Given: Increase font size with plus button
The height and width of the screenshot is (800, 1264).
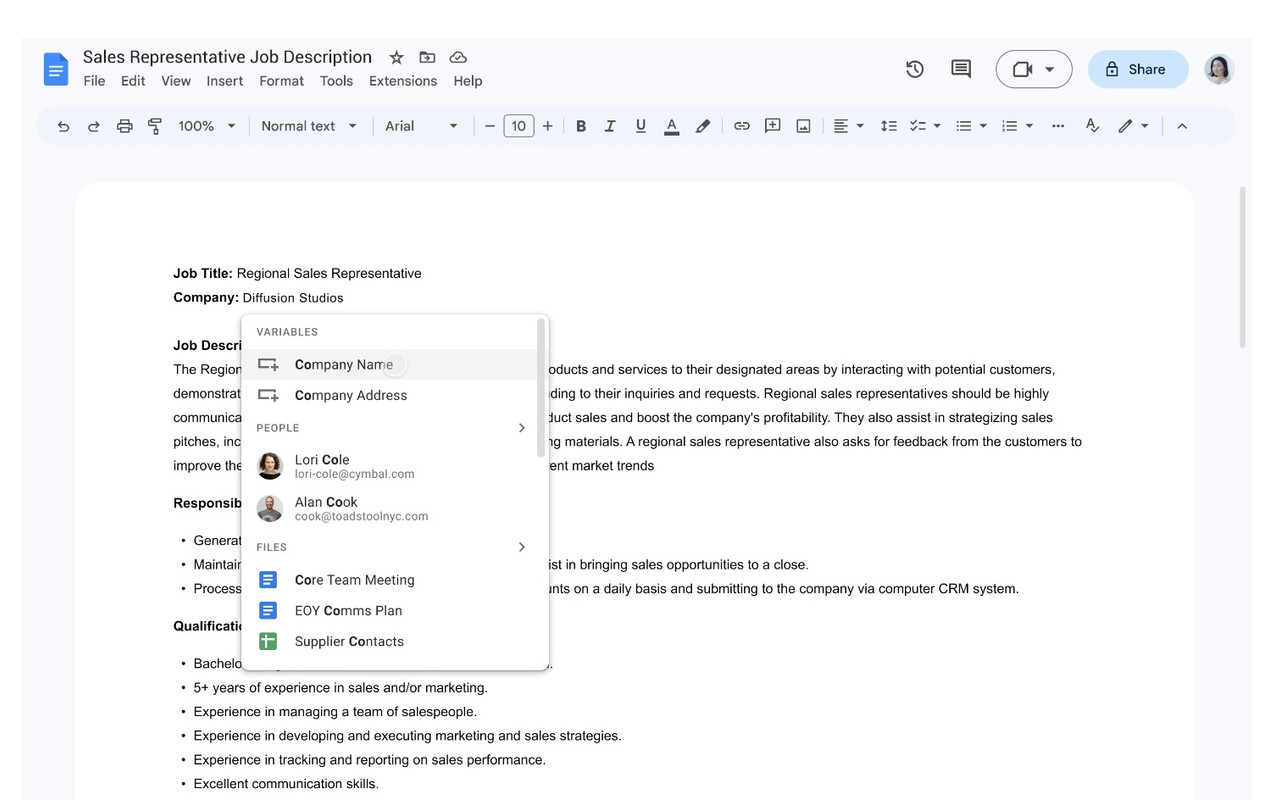Looking at the screenshot, I should pos(547,126).
